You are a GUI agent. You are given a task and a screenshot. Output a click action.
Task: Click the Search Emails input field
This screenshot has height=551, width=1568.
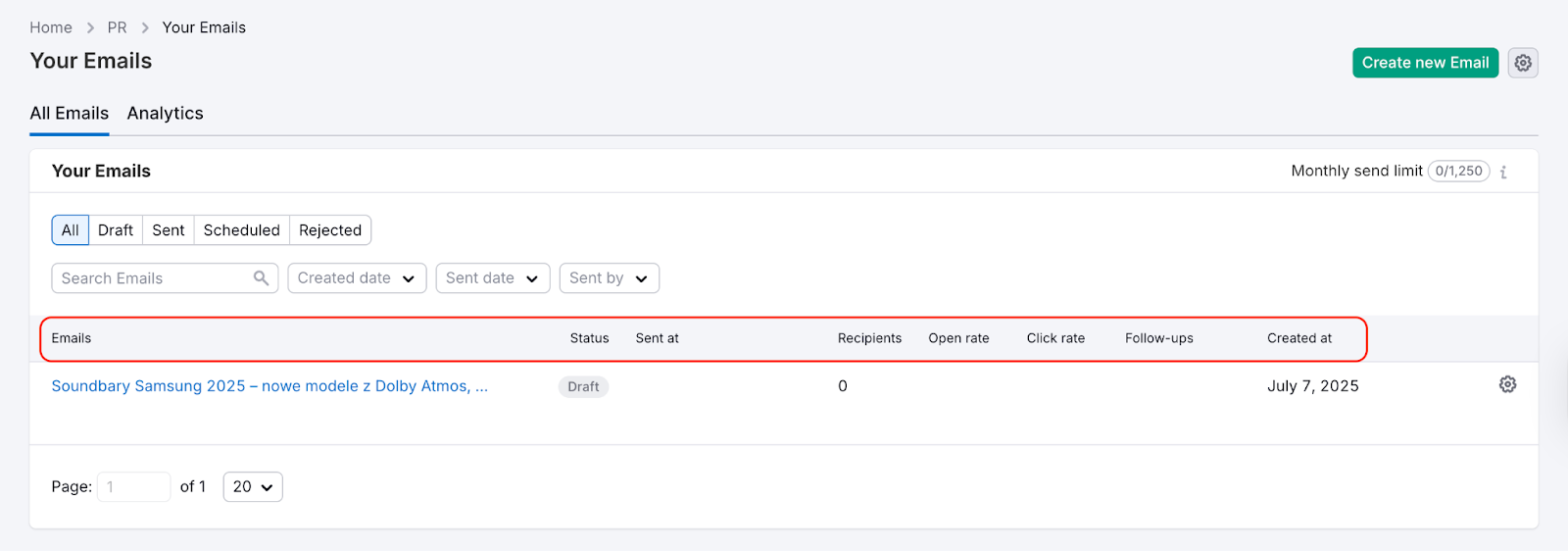pyautogui.click(x=152, y=278)
